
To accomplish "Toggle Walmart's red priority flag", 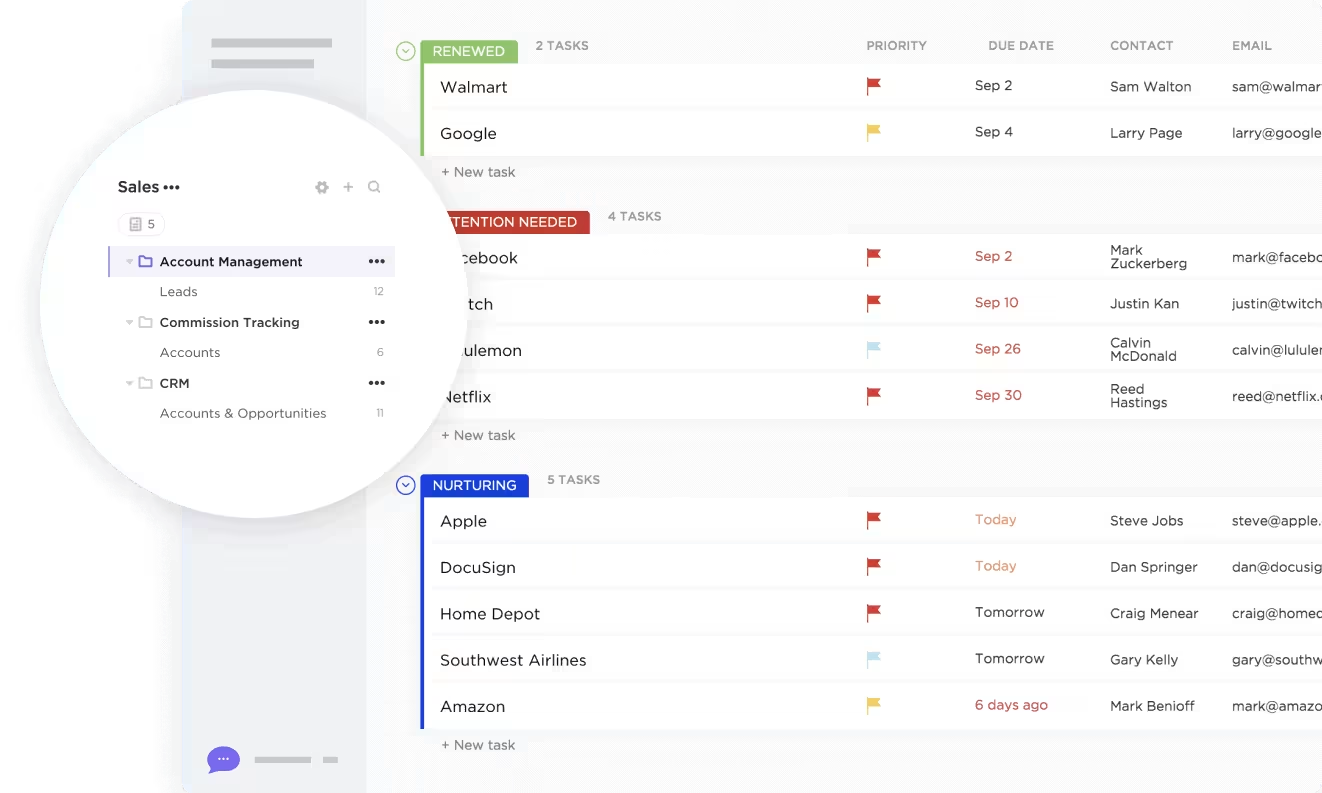I will point(873,87).
